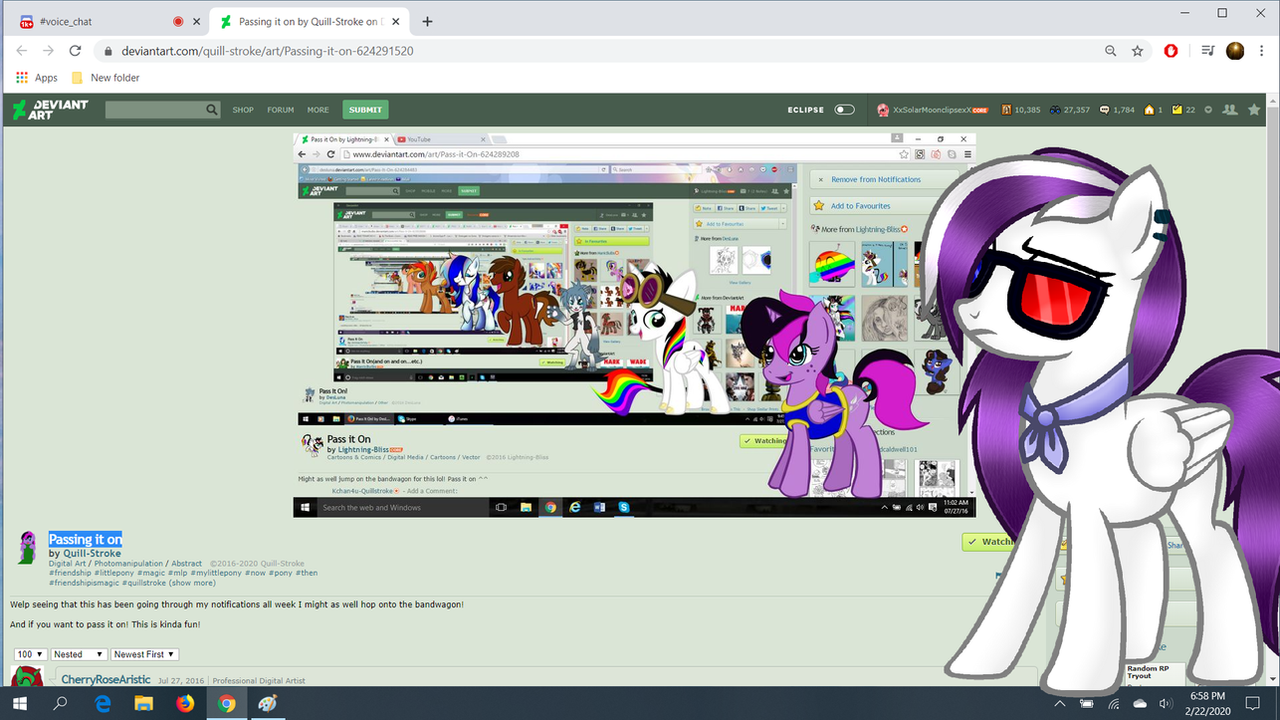
Task: Click the highlighted title Passing it on
Action: pyautogui.click(x=85, y=540)
